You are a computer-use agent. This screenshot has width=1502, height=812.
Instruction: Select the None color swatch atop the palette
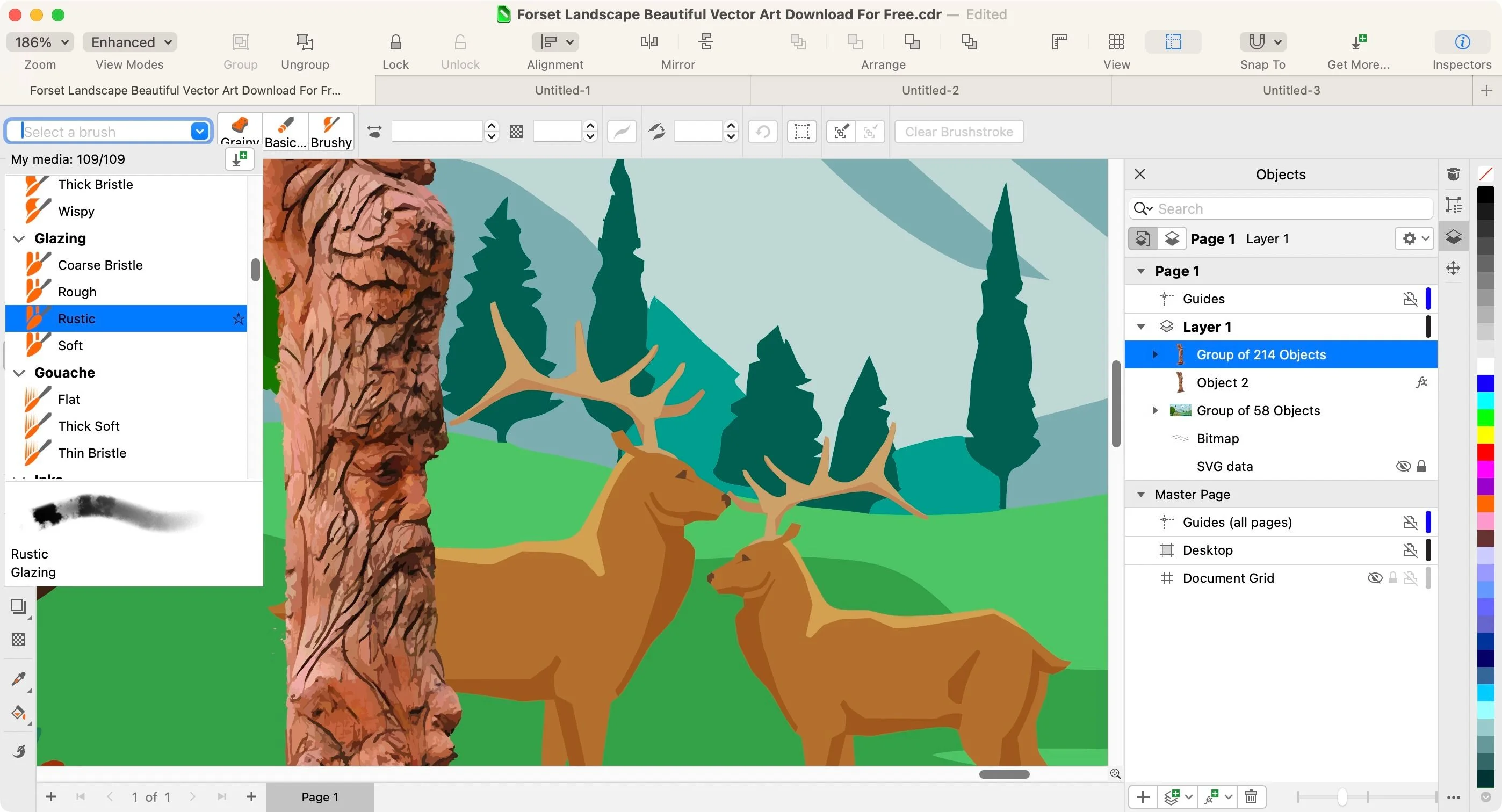tap(1486, 173)
